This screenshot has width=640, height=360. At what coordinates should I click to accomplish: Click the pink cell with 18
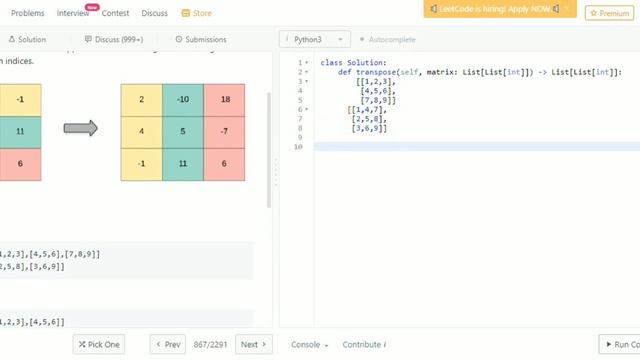coord(224,100)
